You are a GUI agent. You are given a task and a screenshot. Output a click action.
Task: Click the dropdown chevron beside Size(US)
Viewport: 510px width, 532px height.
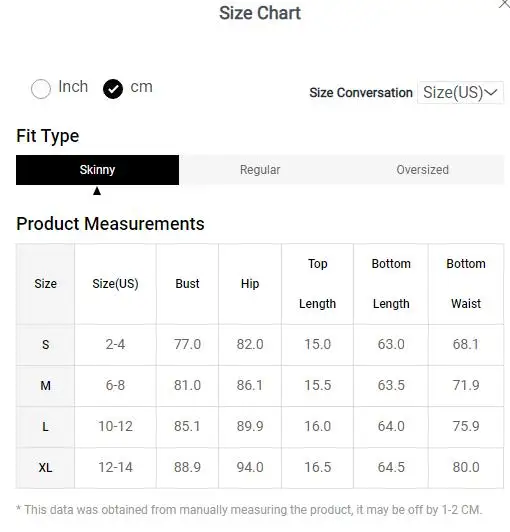click(x=491, y=92)
